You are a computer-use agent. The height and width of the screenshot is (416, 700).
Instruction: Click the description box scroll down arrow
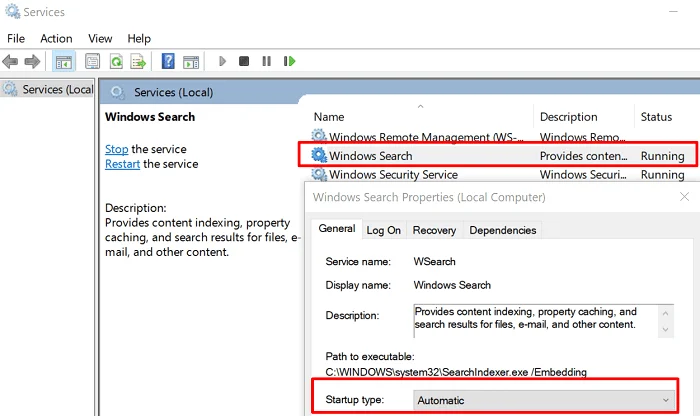(665, 329)
